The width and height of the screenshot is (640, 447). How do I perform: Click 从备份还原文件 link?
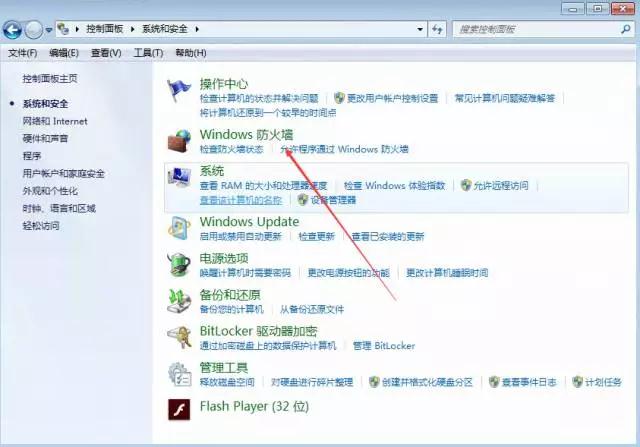click(312, 309)
